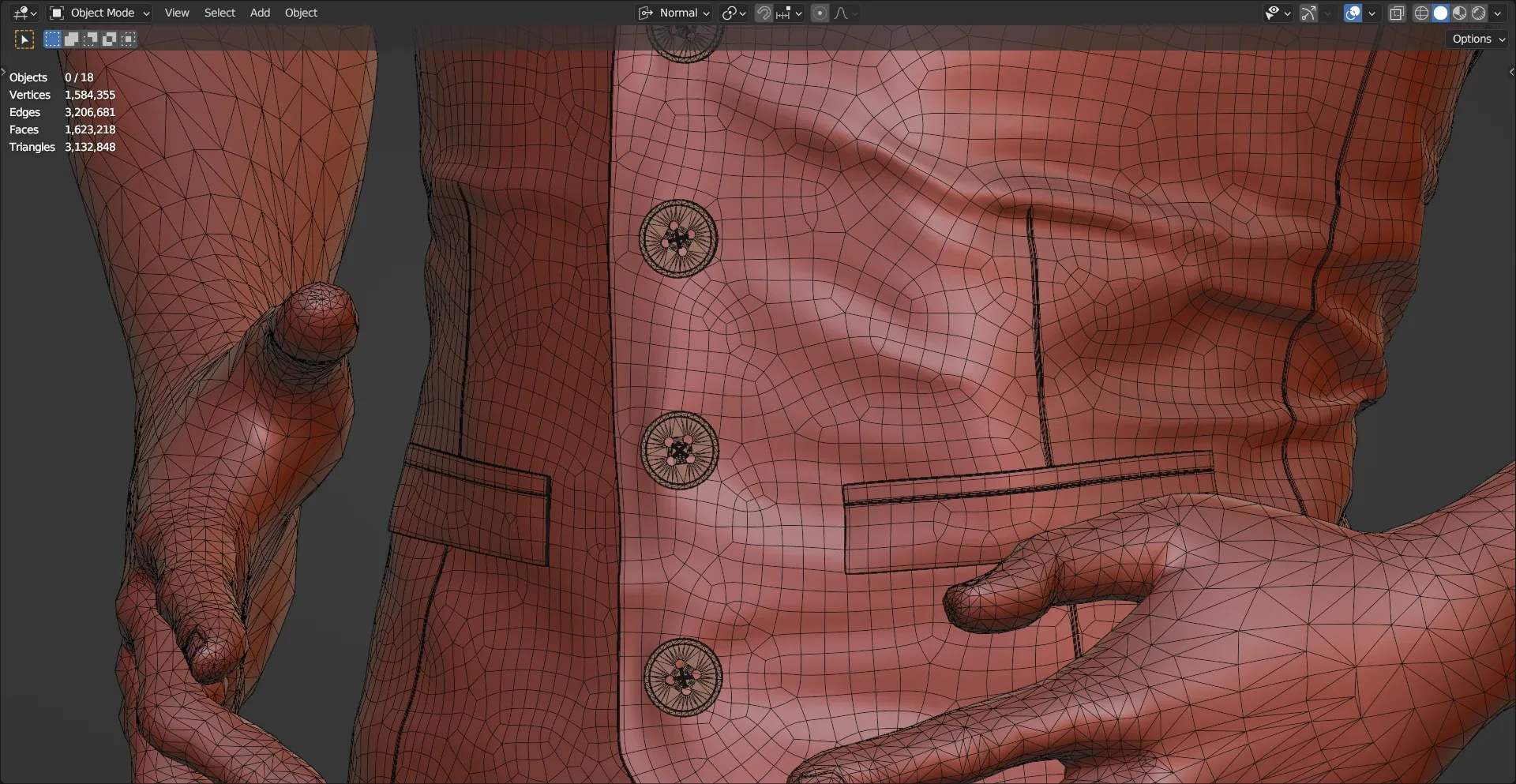The image size is (1516, 784).
Task: Choose Subtract selection mode
Action: click(x=90, y=39)
